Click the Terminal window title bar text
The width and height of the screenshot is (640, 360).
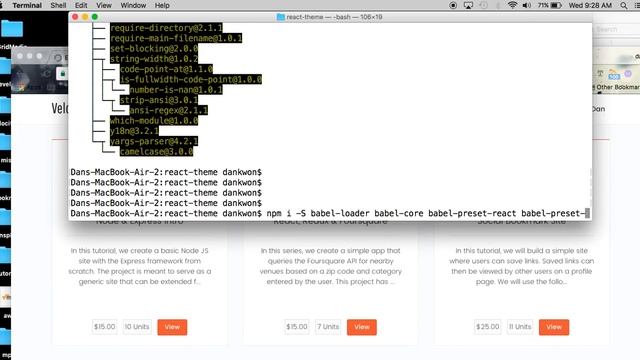(334, 17)
